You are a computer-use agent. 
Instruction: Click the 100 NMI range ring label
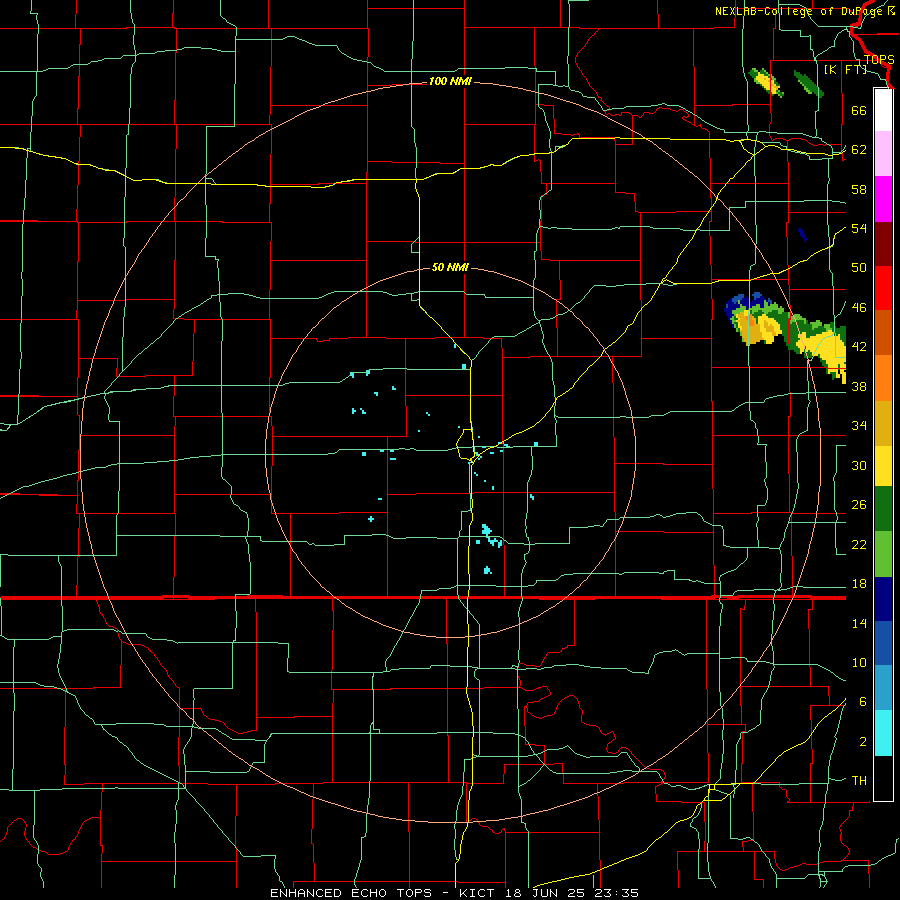450,82
